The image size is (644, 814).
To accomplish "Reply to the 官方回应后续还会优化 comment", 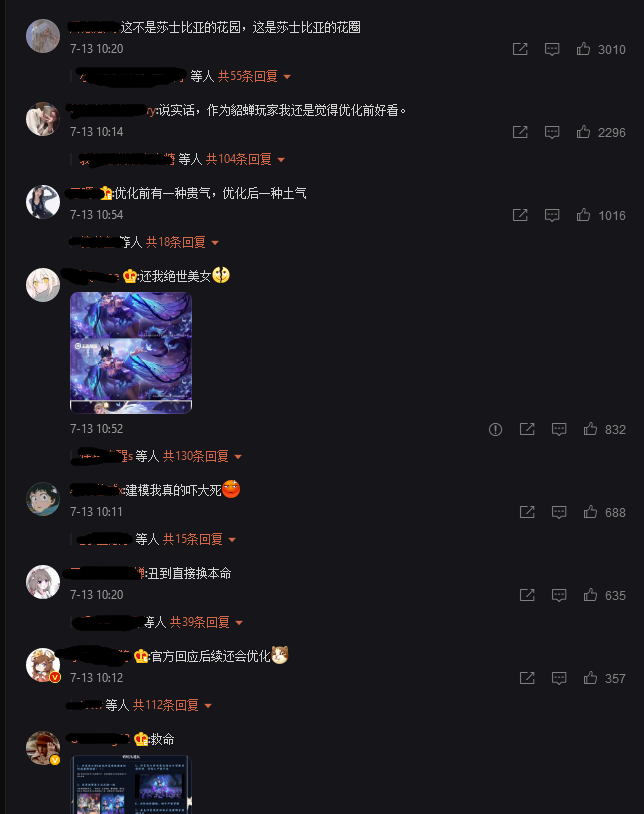I will coord(558,679).
